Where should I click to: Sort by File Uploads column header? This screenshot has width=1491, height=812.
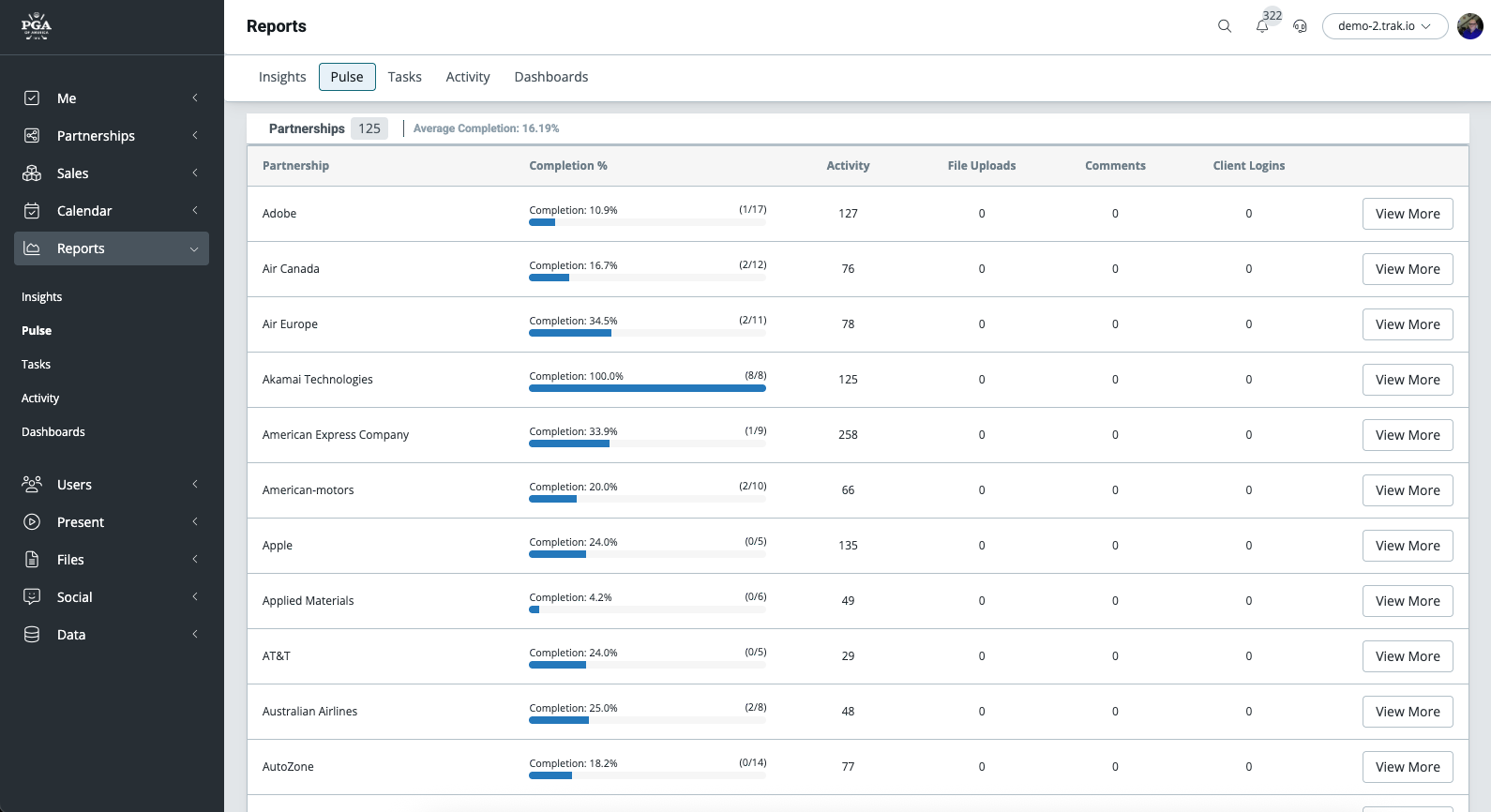point(982,166)
